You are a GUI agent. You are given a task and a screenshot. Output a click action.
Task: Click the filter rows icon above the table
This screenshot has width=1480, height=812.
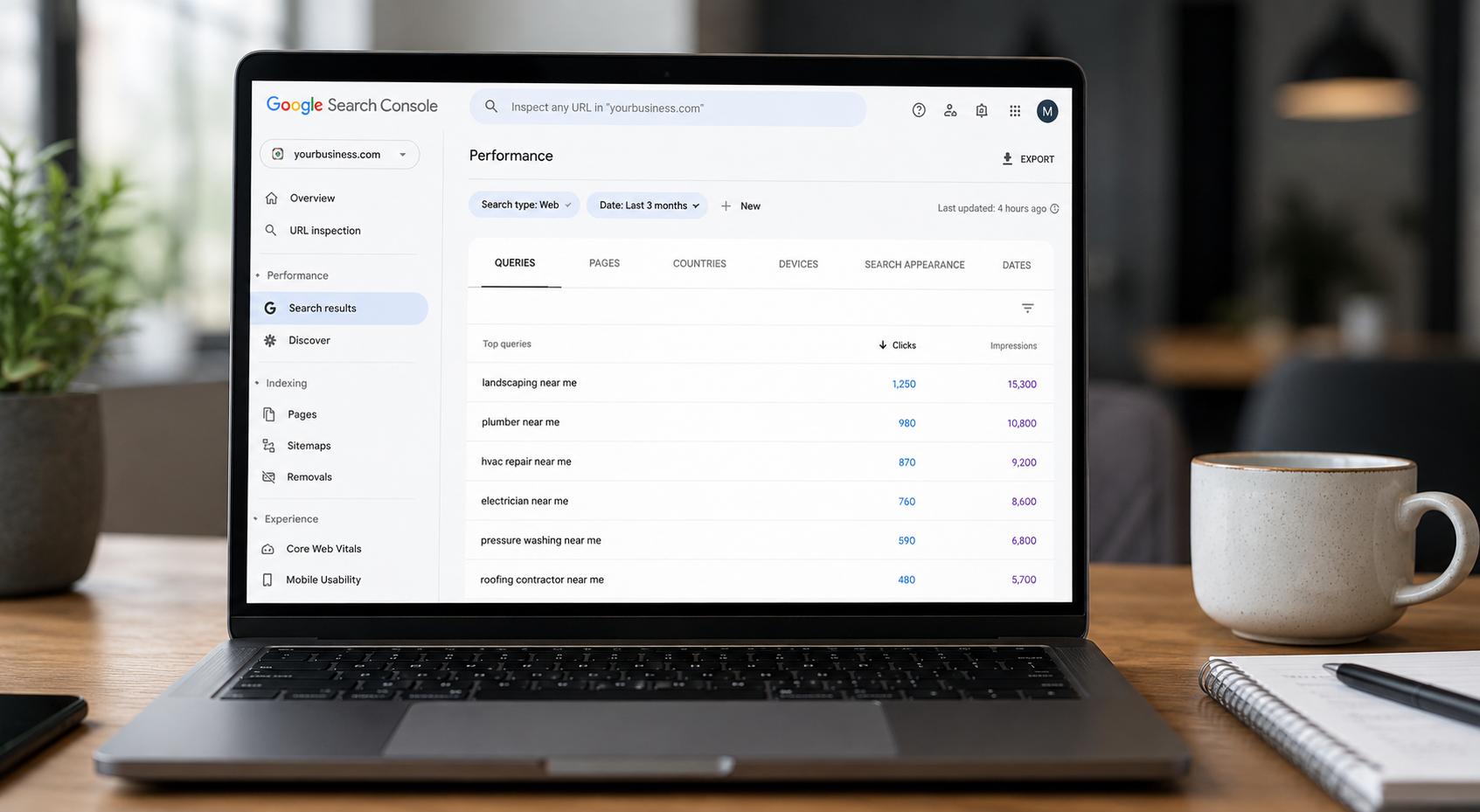point(1028,308)
